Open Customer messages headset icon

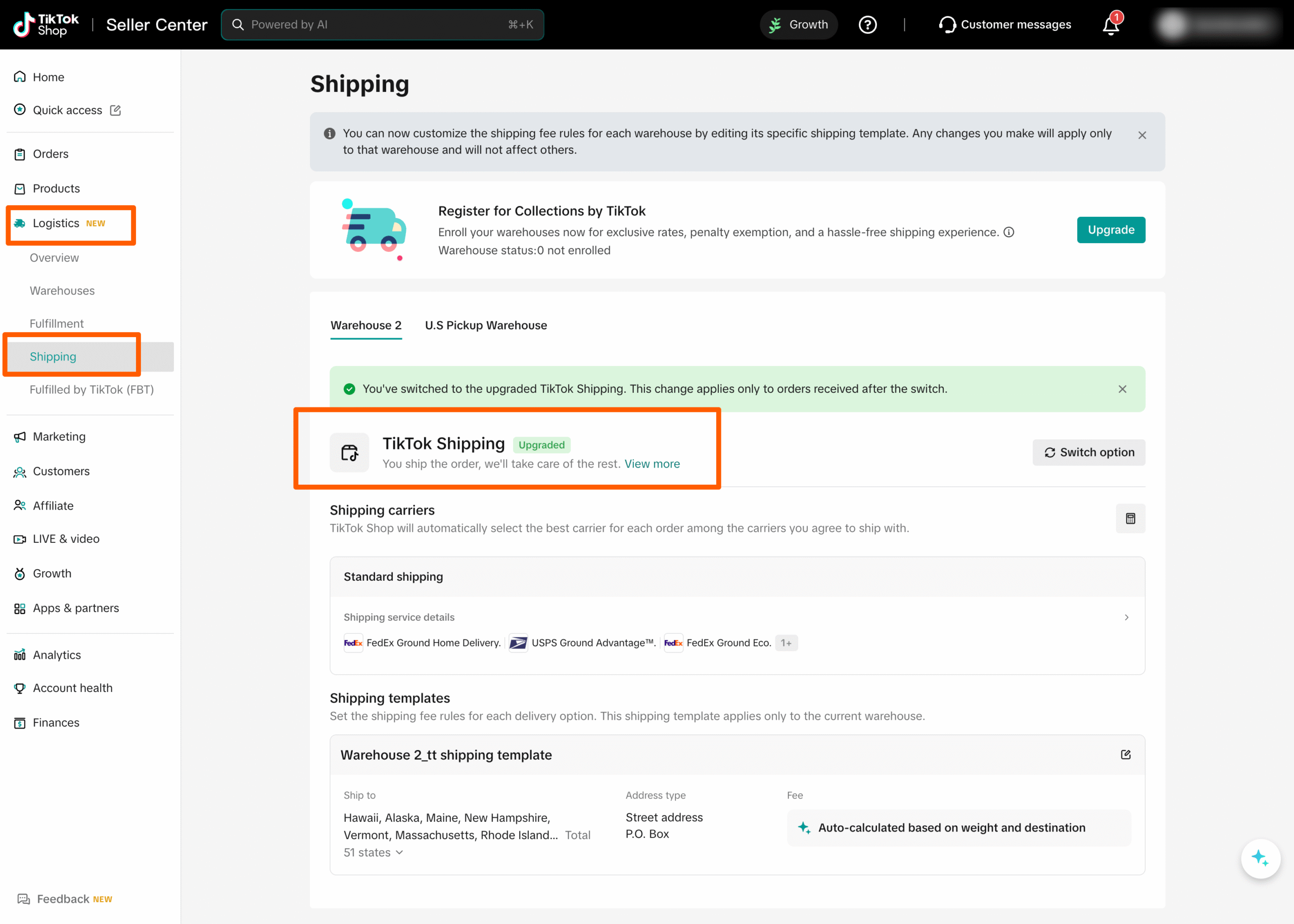tap(947, 25)
